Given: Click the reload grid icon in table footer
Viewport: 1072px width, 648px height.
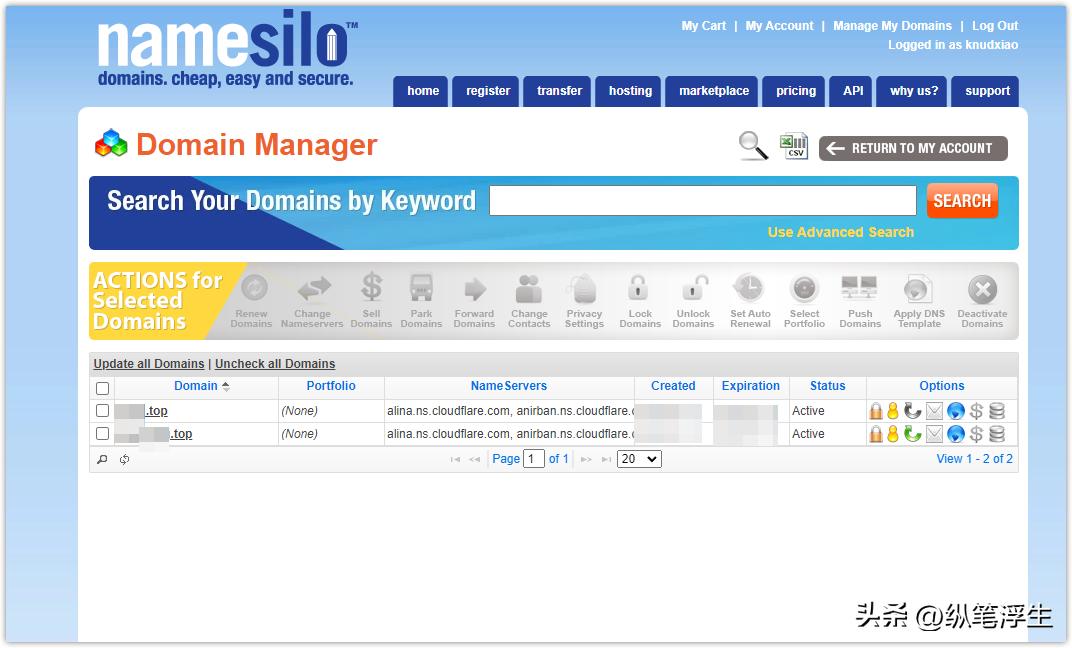Looking at the screenshot, I should tap(124, 459).
